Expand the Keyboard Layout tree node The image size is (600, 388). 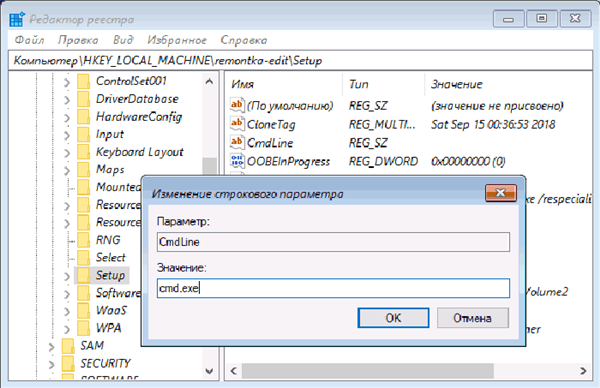coord(67,153)
